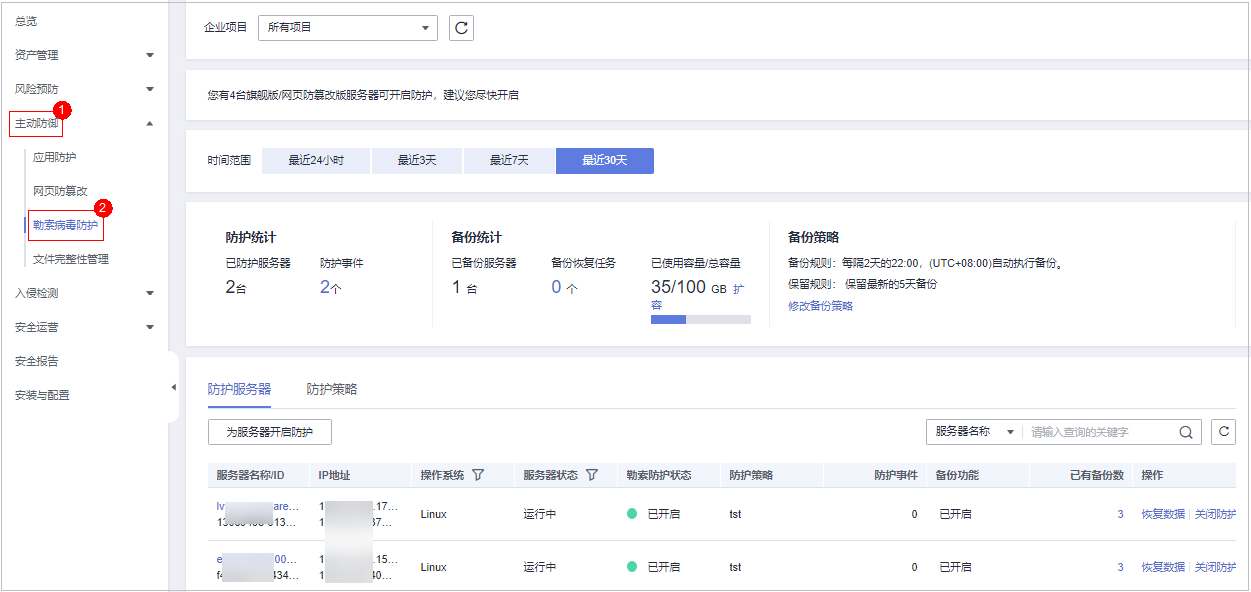Click refresh icon beside enterprise project dropdown

click(x=461, y=28)
